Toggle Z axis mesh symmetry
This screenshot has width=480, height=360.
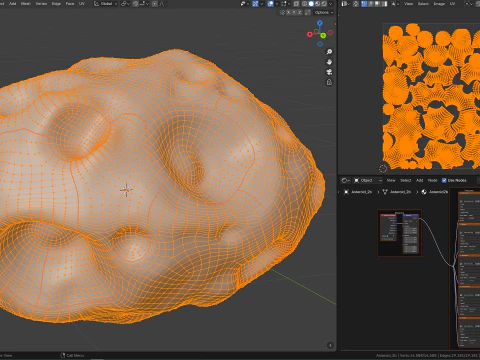300,12
